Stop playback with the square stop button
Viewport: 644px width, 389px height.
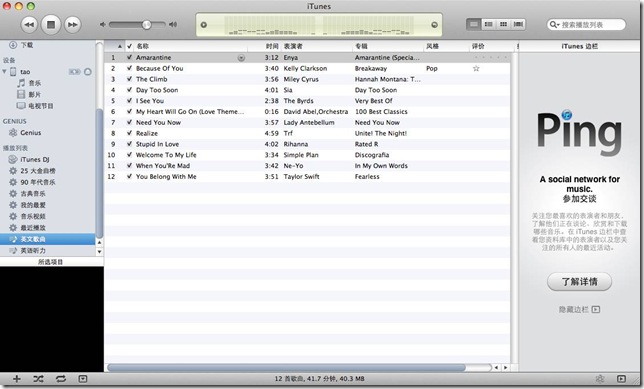click(x=51, y=25)
